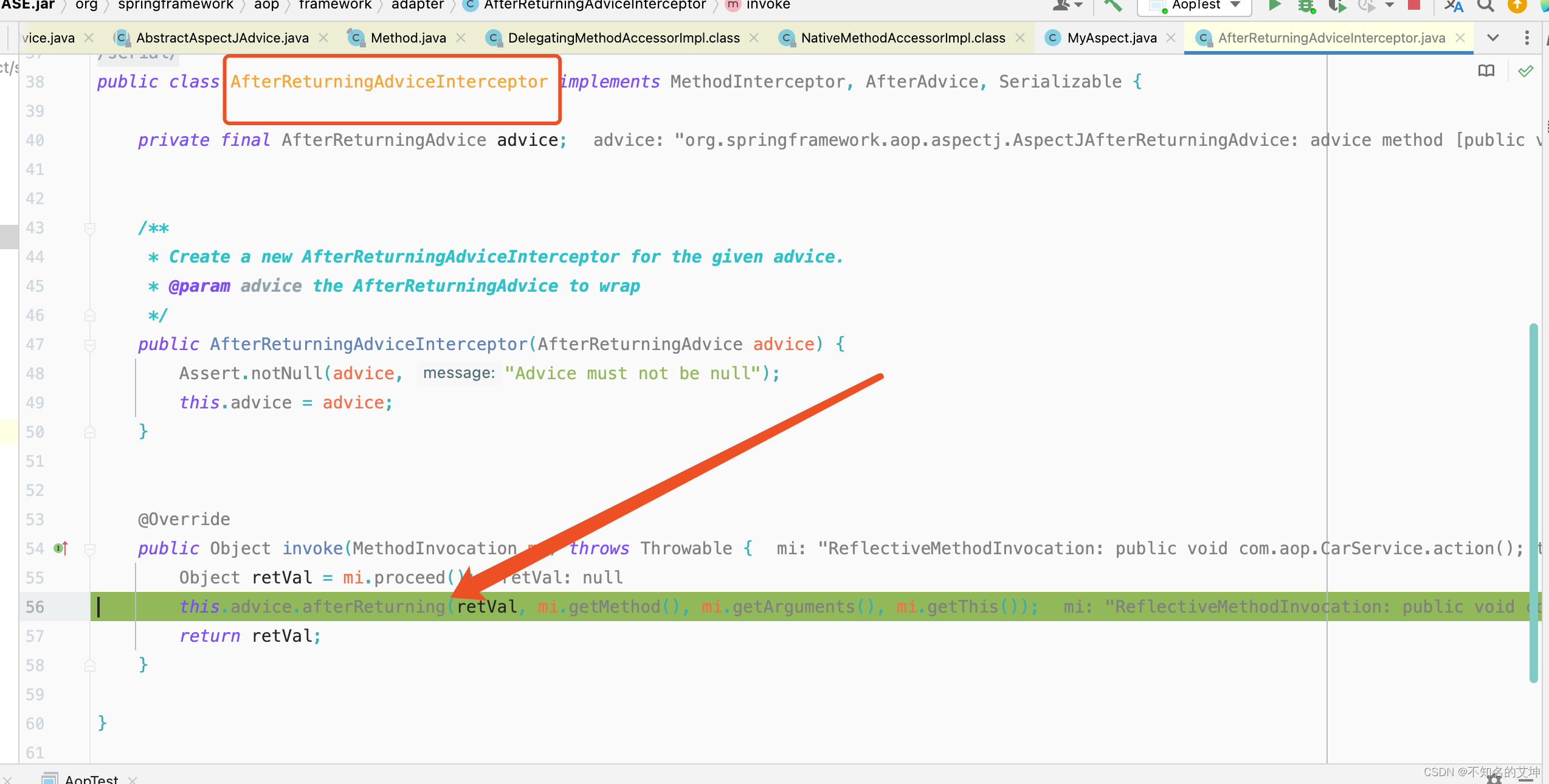This screenshot has width=1549, height=784.
Task: Close the AfterReturningAdviceInterceptor.java tab
Action: click(x=1460, y=38)
